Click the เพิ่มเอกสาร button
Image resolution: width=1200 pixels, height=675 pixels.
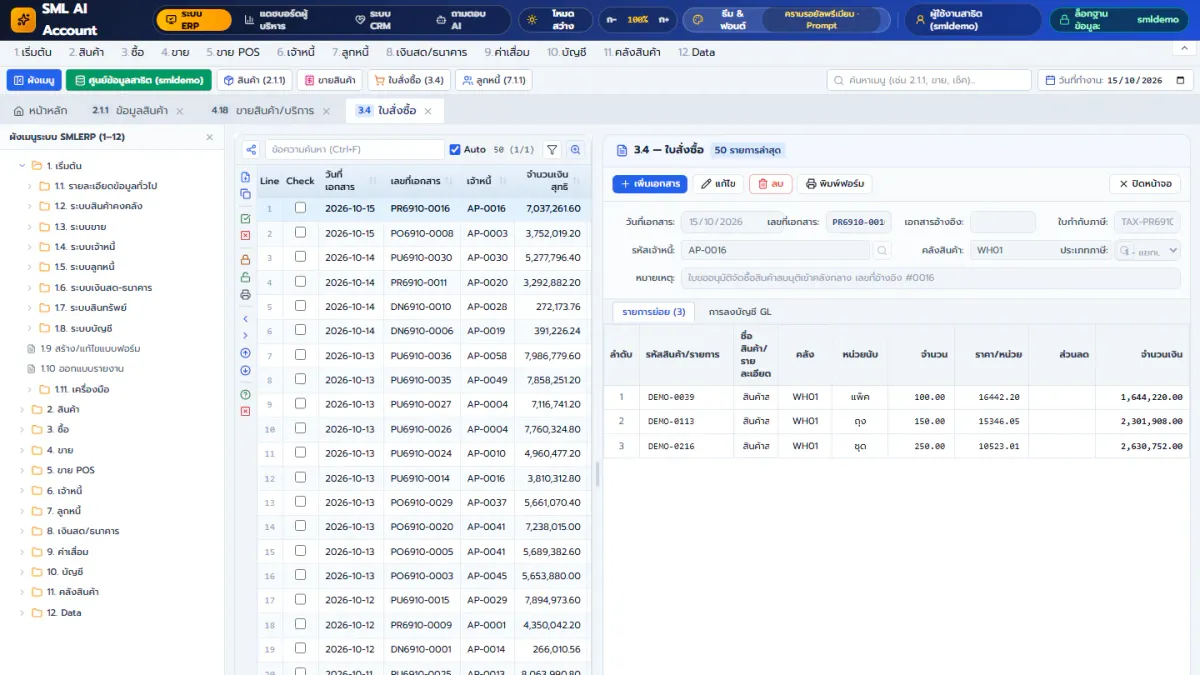tap(650, 184)
